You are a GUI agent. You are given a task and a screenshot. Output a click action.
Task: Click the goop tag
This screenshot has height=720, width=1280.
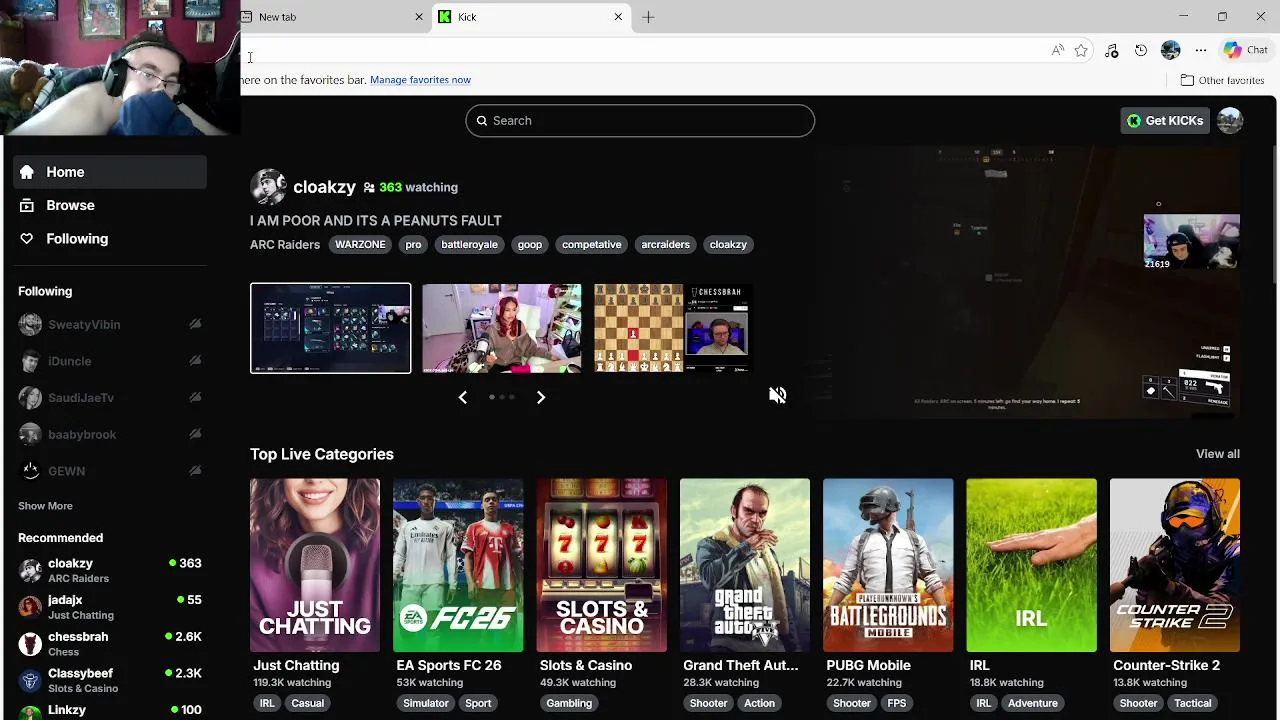(x=530, y=244)
